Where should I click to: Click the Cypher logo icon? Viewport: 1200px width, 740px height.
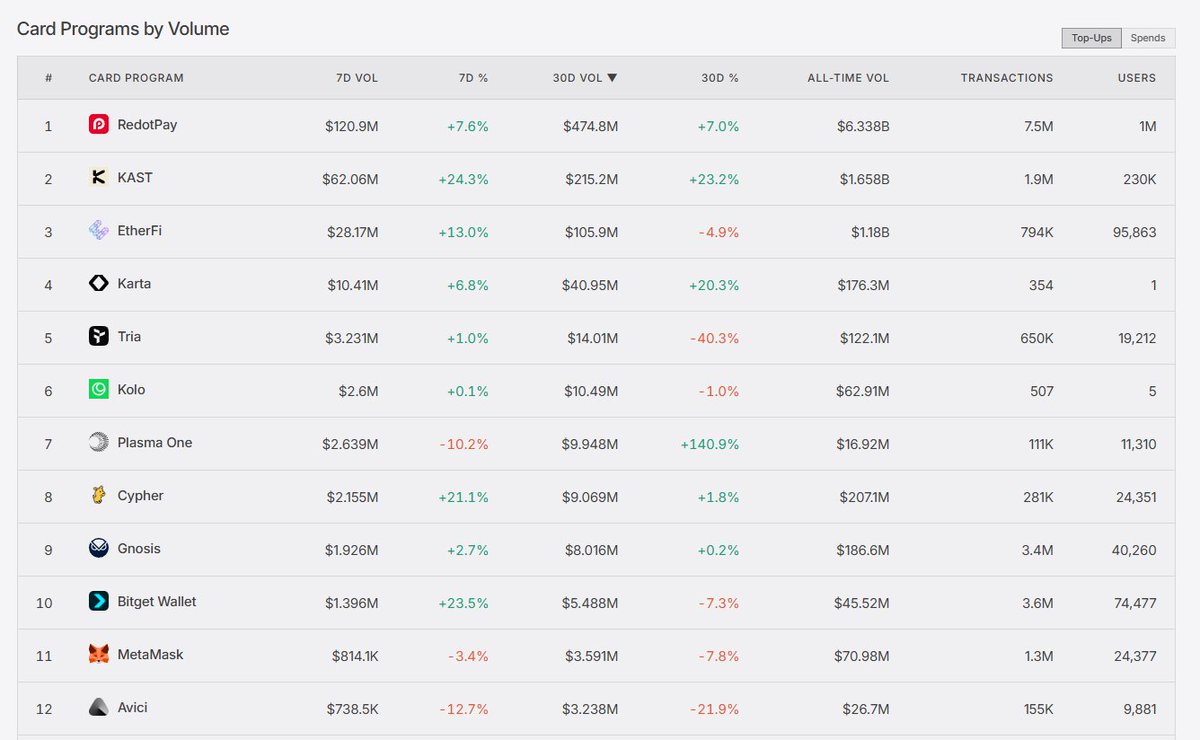(x=98, y=496)
